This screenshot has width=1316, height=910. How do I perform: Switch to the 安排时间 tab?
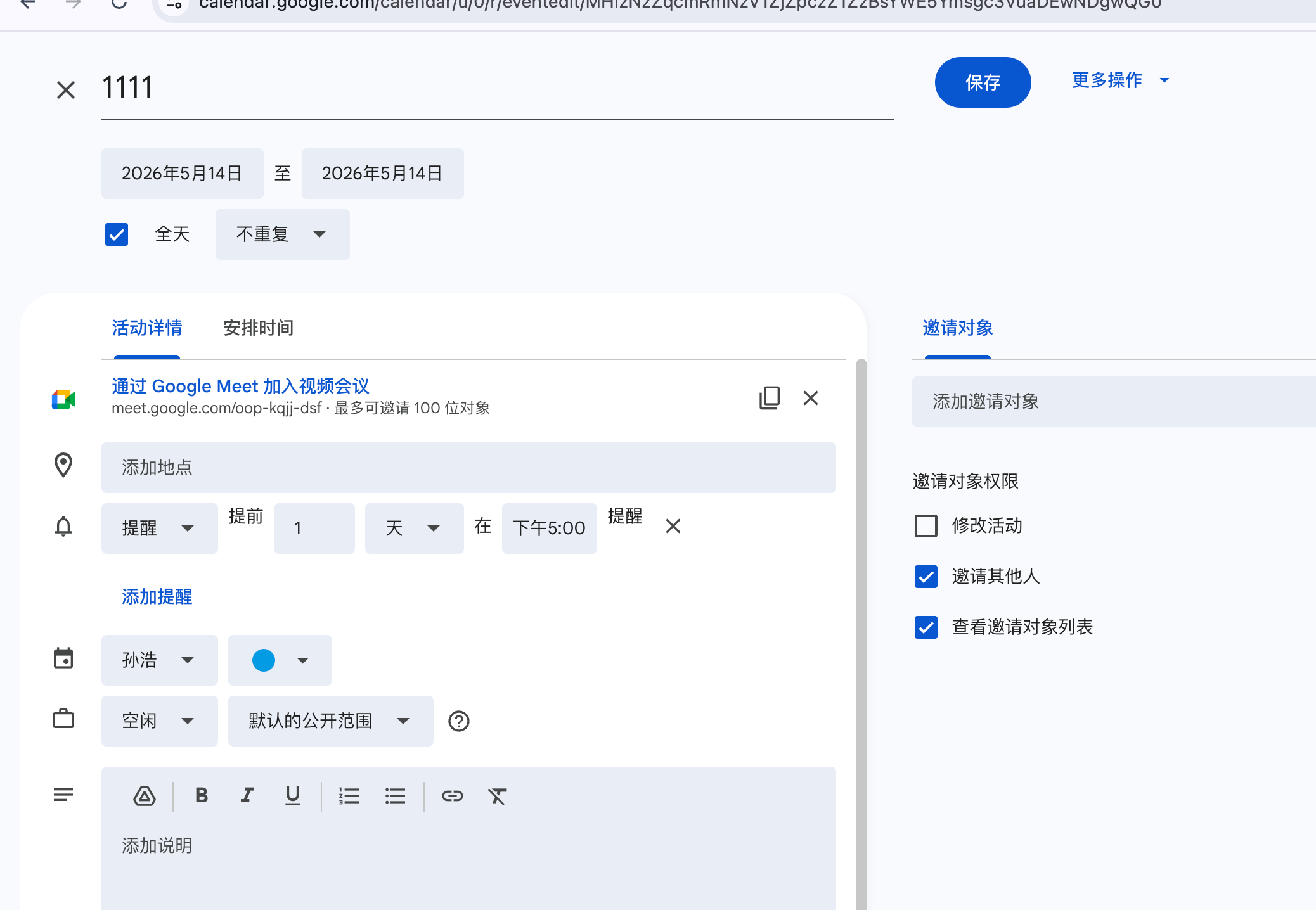(259, 328)
